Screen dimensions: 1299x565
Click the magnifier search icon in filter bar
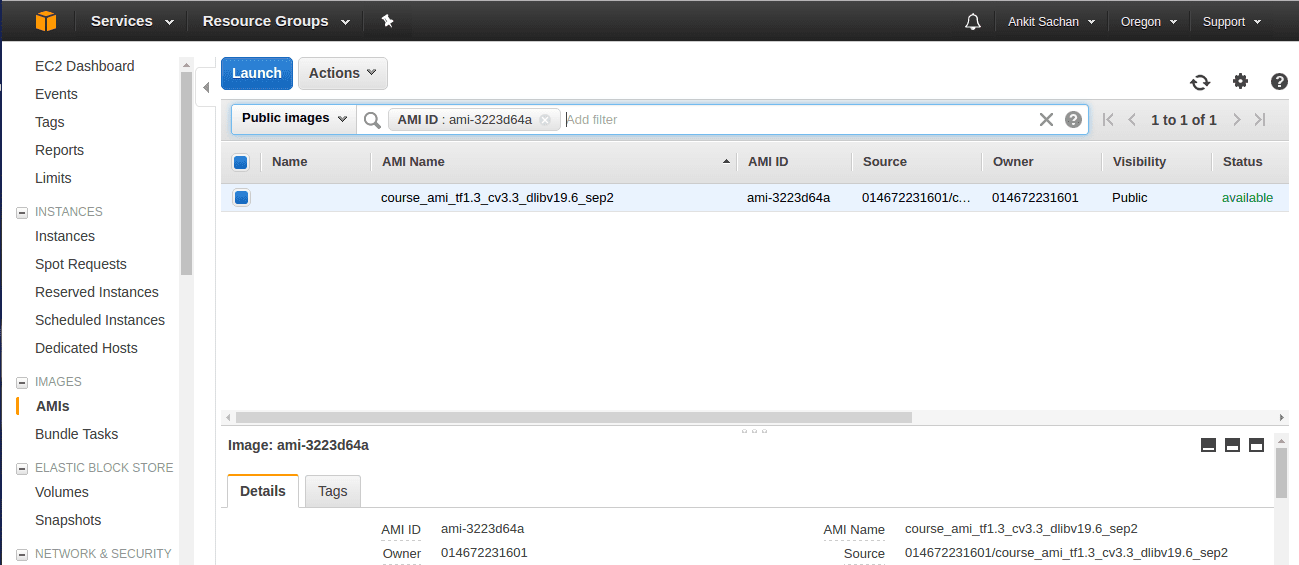tap(372, 120)
